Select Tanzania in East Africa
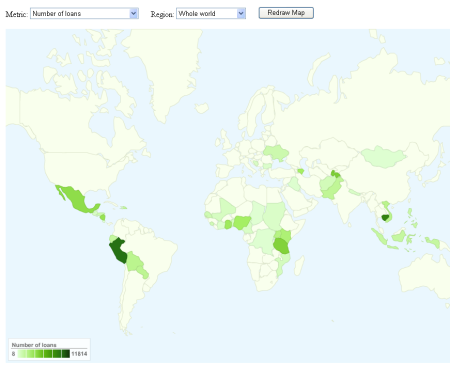 (282, 246)
